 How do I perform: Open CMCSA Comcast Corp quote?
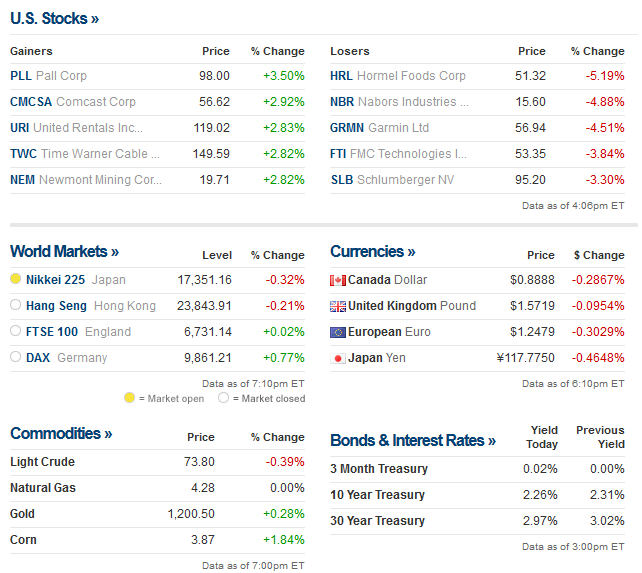click(72, 102)
